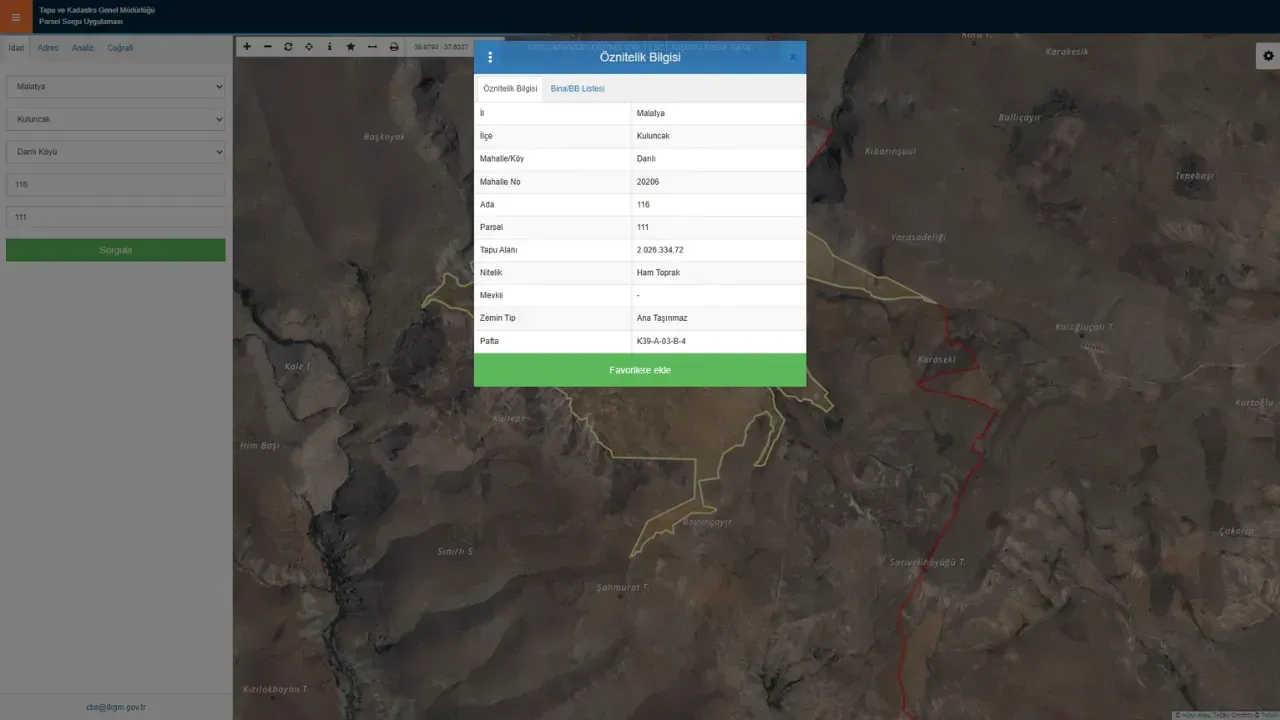Click the print icon in toolbar
This screenshot has width=1280, height=720.
point(394,47)
